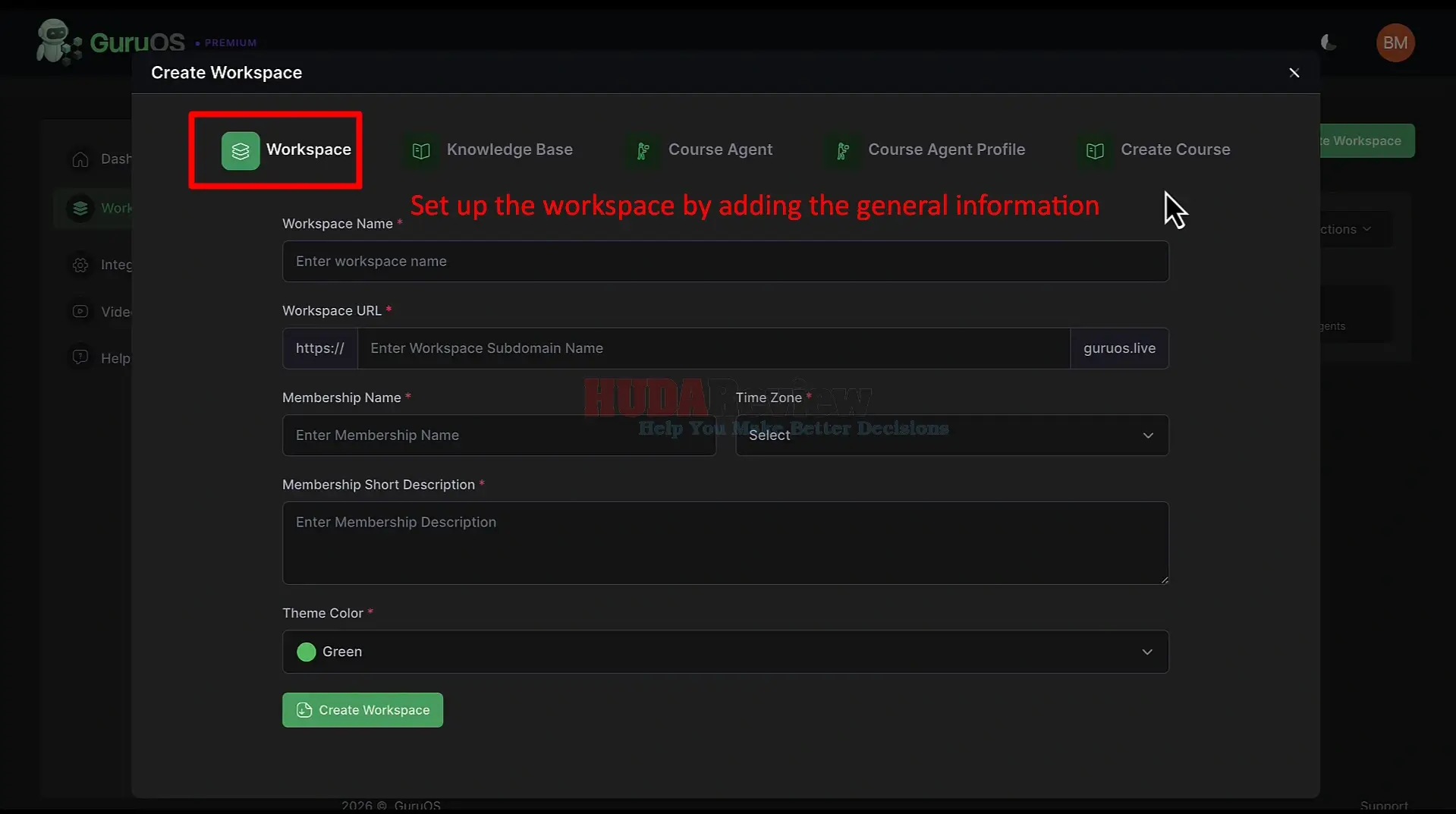Viewport: 1456px width, 814px height.
Task: Click the GuruOS robot logo
Action: coord(58,42)
